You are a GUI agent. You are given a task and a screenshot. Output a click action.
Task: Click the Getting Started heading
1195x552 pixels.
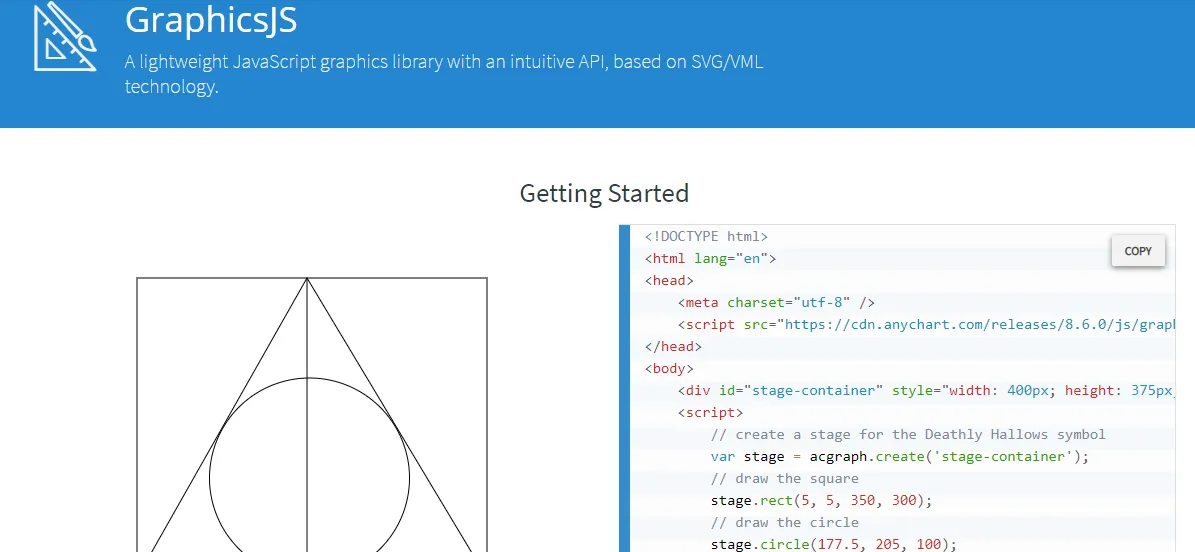604,193
